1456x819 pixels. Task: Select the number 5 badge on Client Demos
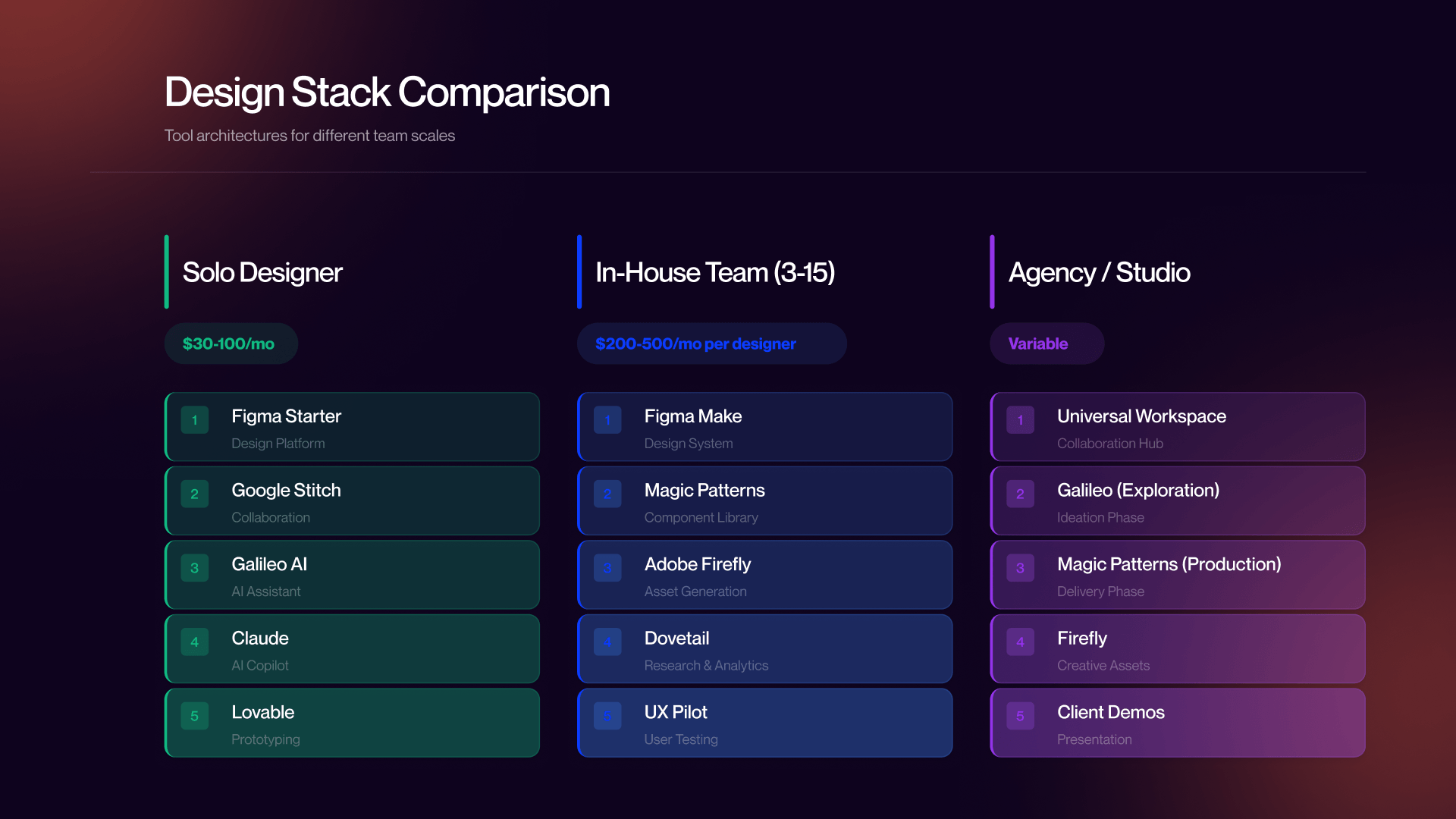(x=1020, y=716)
